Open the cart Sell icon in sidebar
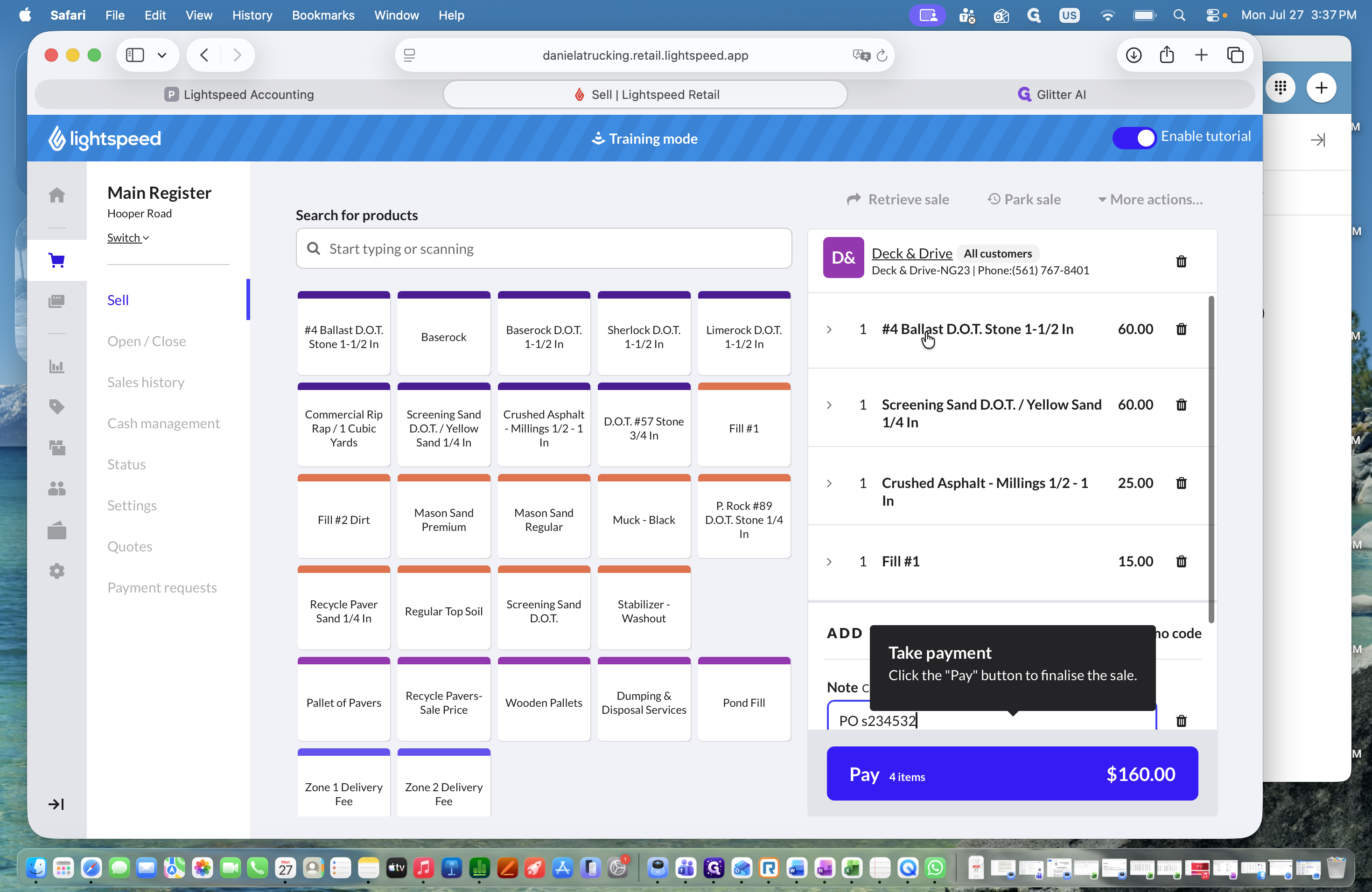This screenshot has height=892, width=1372. [56, 260]
